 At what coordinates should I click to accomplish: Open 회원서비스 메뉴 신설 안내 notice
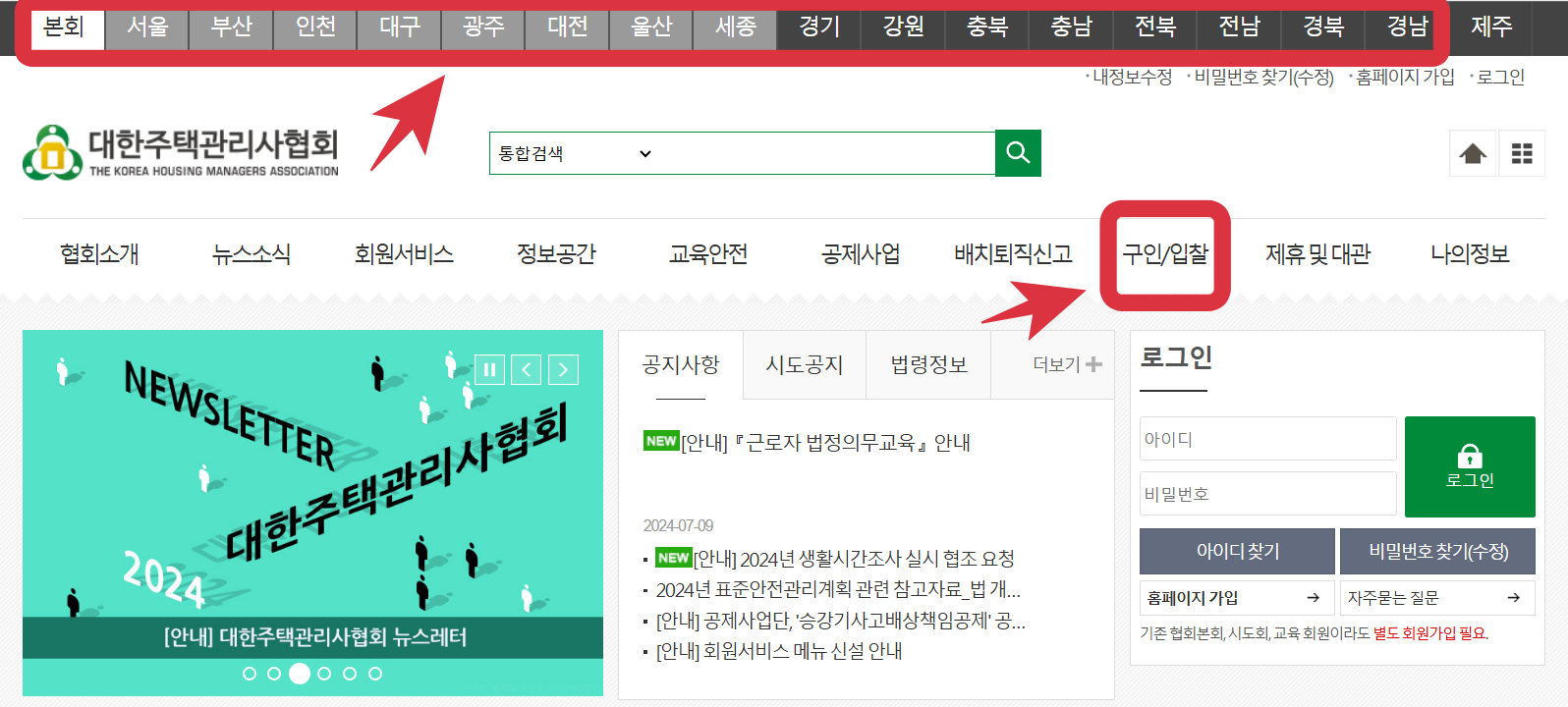779,651
